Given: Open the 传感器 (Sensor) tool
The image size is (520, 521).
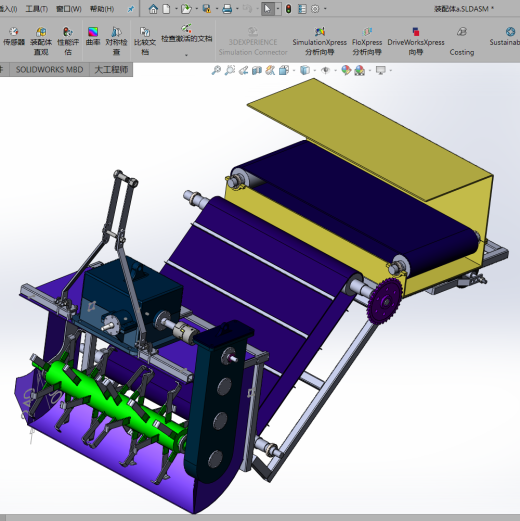Looking at the screenshot, I should [x=14, y=37].
